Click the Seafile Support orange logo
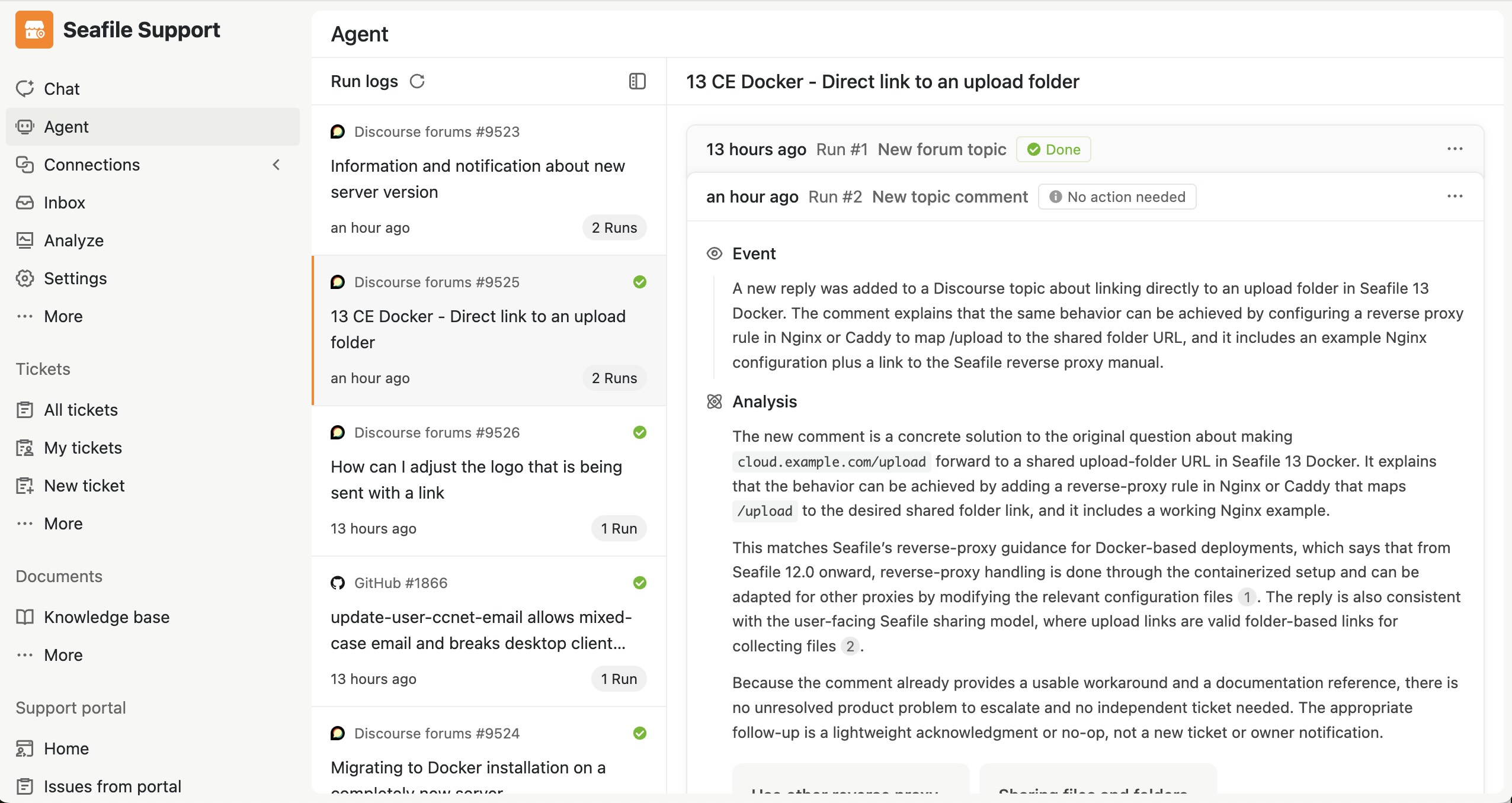The height and width of the screenshot is (803, 1512). click(x=34, y=30)
